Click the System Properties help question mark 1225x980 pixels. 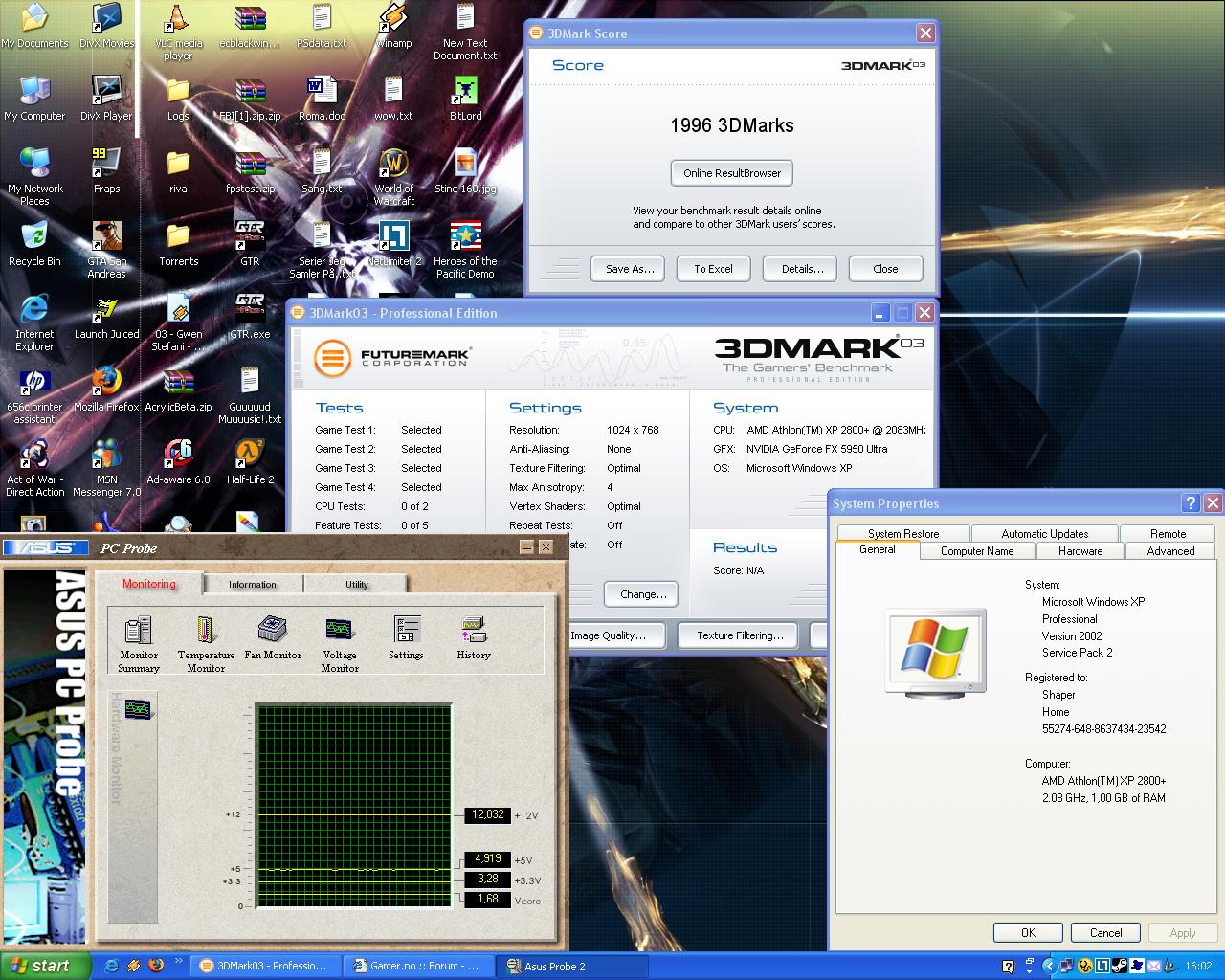coord(1191,503)
